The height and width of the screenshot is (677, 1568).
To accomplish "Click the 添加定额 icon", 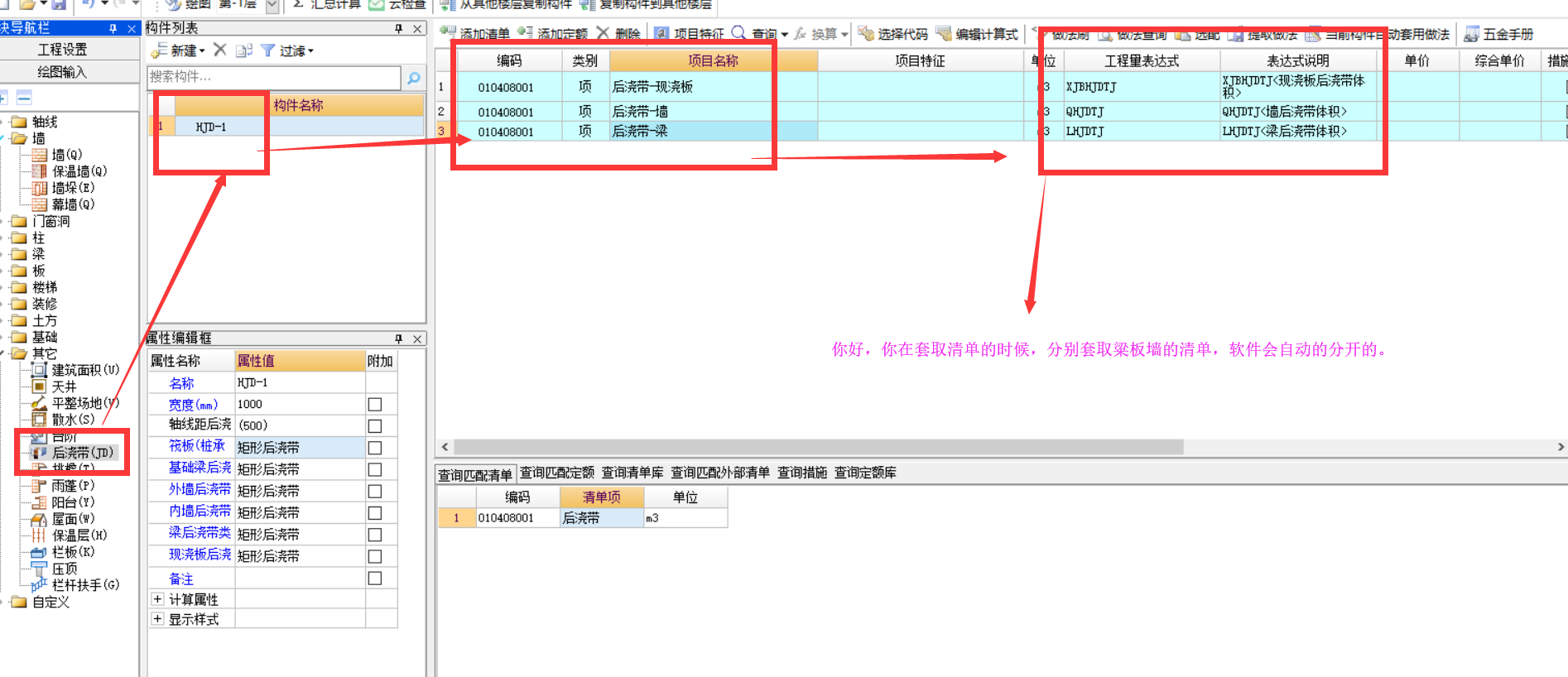I will [x=526, y=33].
